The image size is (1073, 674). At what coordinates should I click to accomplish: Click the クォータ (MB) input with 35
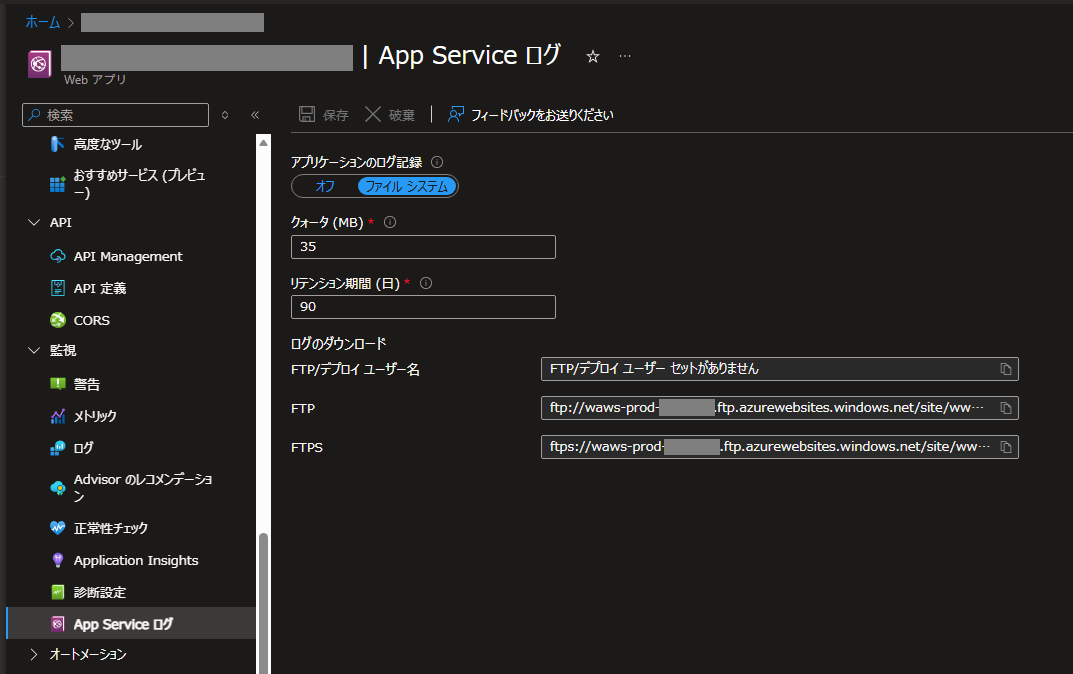click(x=424, y=247)
